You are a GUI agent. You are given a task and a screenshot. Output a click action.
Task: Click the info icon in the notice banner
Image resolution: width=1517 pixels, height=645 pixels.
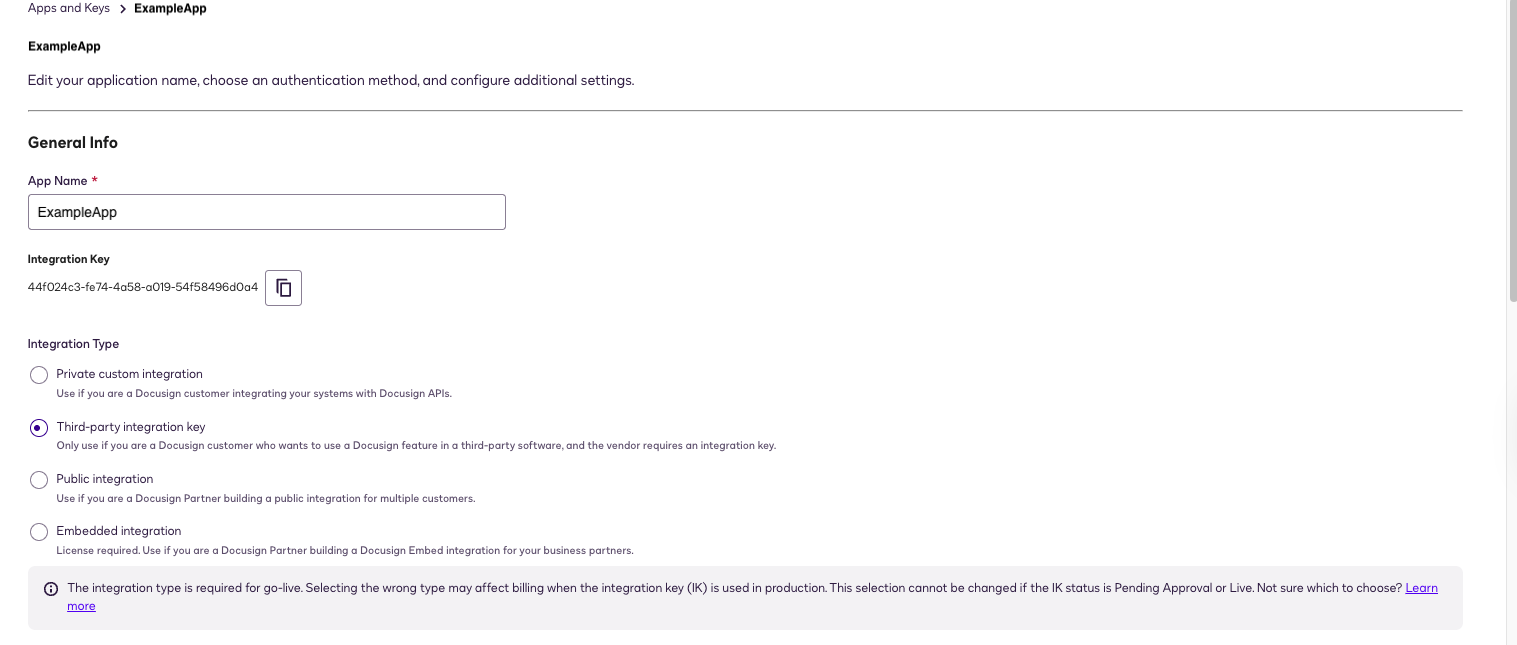tap(51, 589)
